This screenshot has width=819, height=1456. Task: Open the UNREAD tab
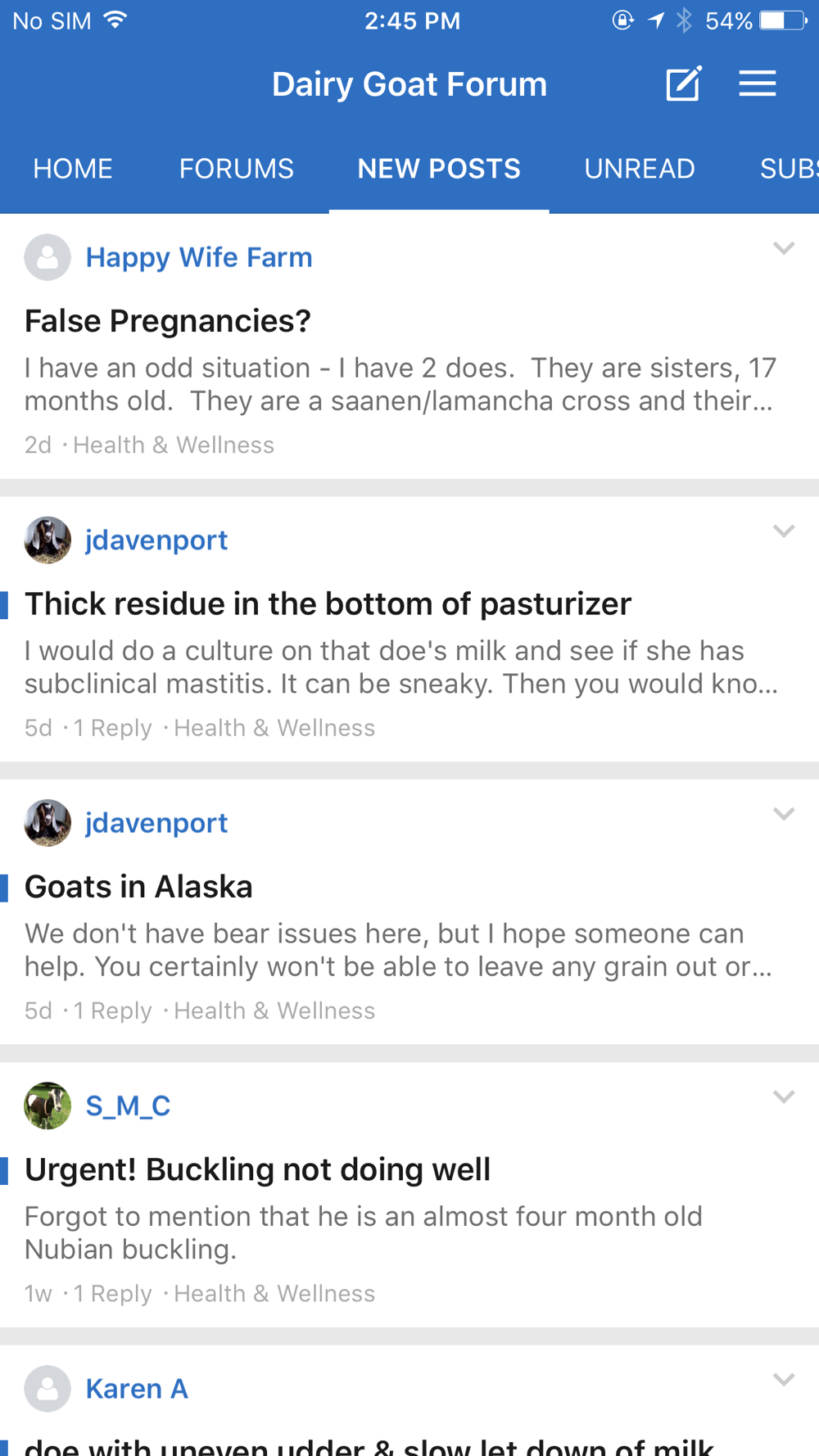coord(639,169)
